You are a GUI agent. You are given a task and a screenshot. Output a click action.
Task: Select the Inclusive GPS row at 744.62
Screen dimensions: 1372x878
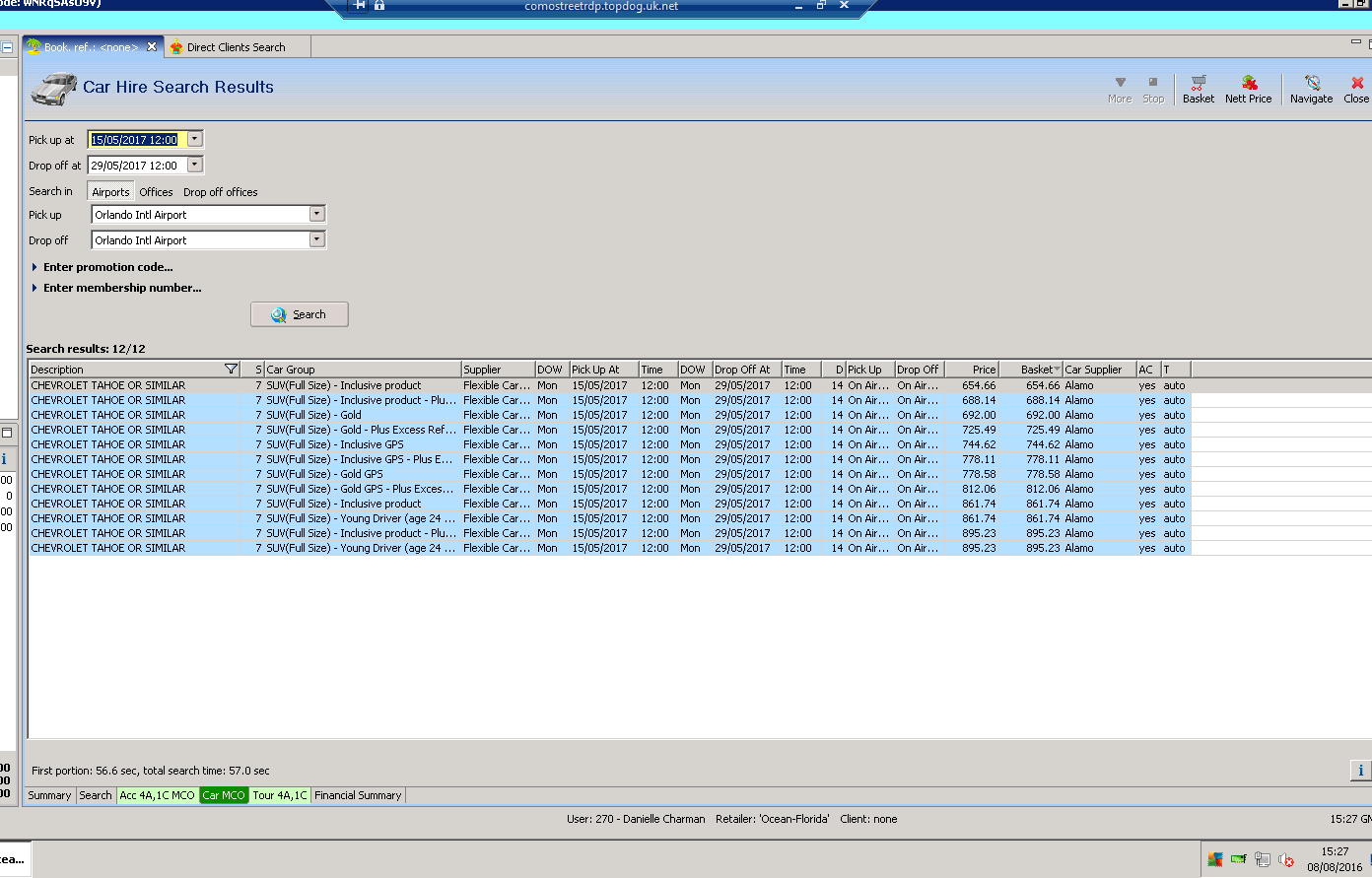tap(609, 444)
